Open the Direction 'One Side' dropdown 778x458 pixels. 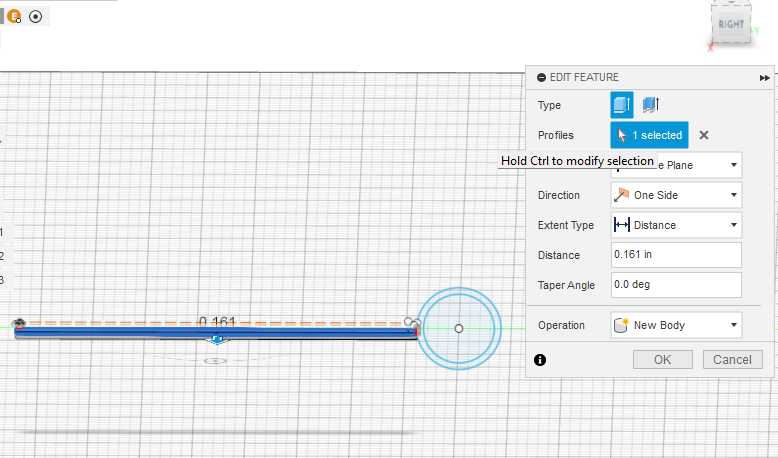coord(676,195)
